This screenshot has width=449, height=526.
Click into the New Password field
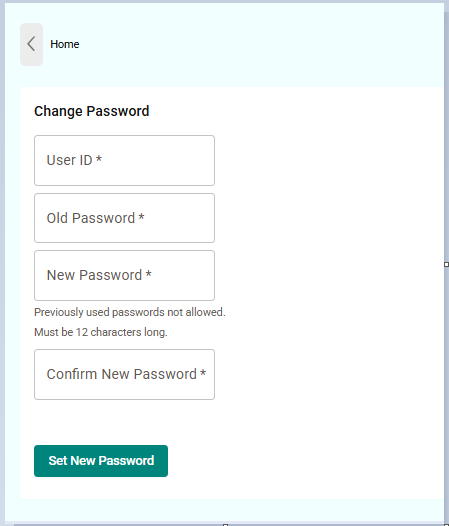[x=124, y=275]
